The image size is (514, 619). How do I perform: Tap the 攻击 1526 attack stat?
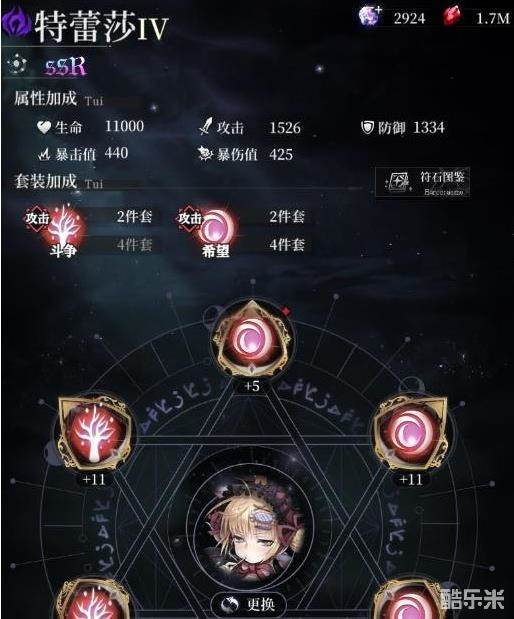249,128
